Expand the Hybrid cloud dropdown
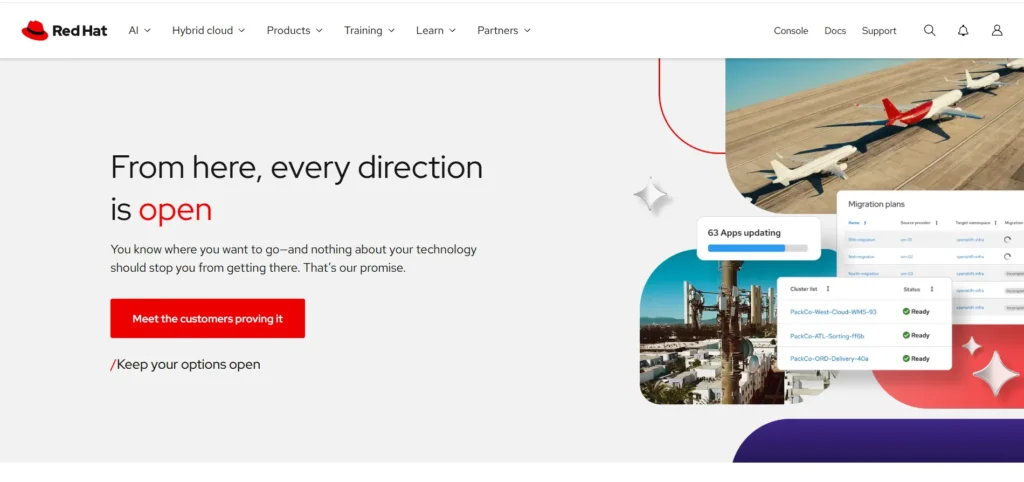 coord(208,31)
